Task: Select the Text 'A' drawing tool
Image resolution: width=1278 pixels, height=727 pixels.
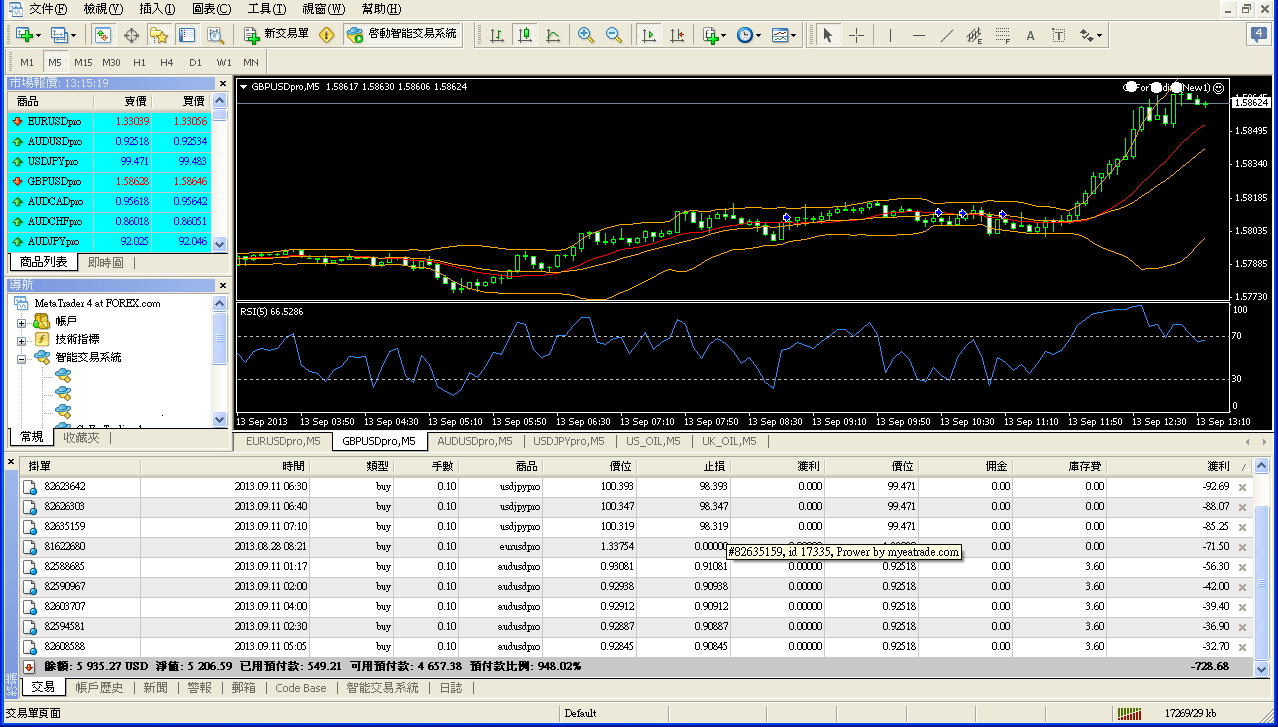Action: click(1031, 35)
